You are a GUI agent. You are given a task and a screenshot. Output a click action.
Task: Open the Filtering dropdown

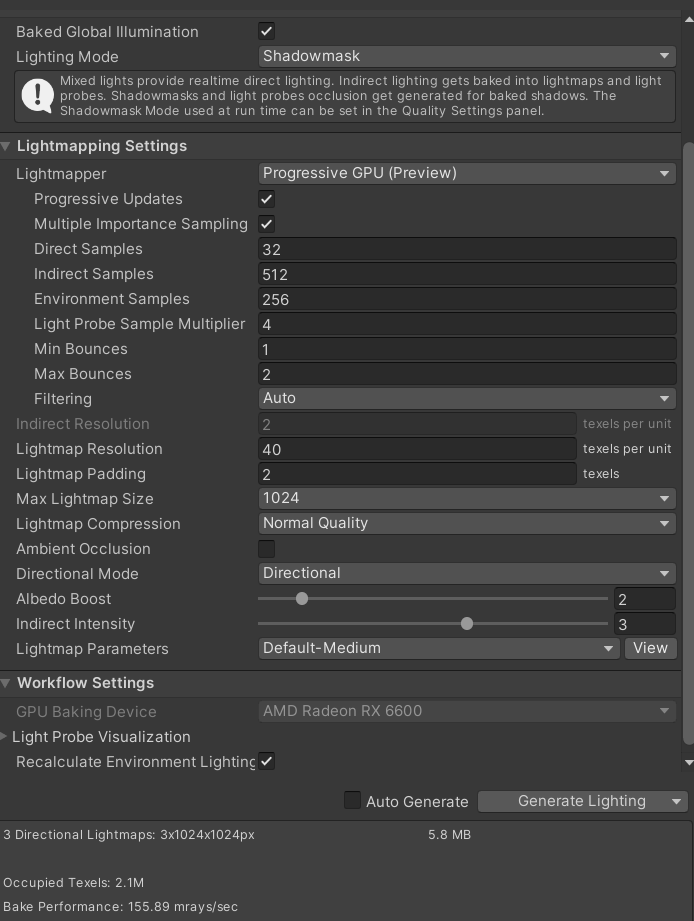coord(466,398)
